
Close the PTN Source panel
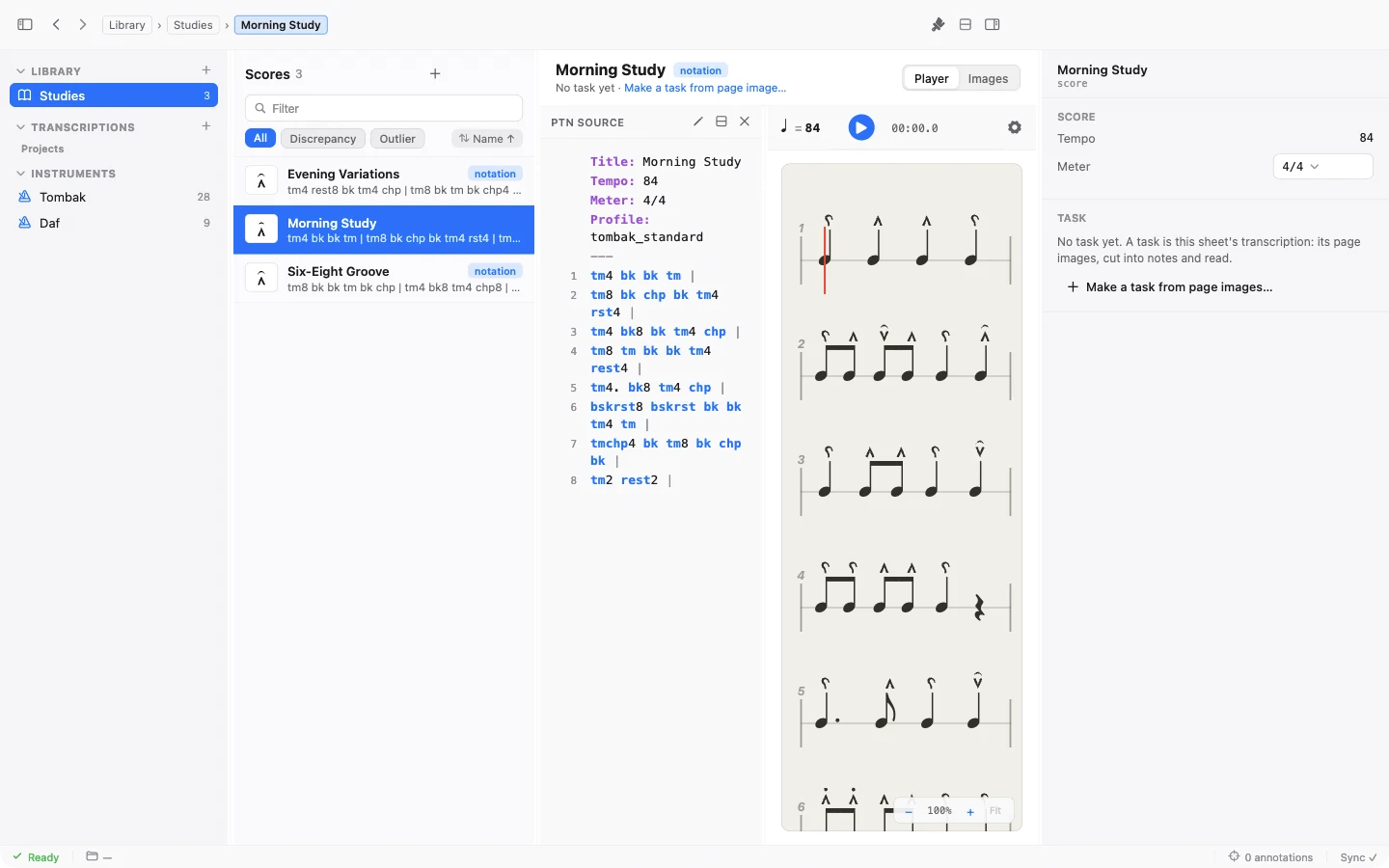pos(745,122)
